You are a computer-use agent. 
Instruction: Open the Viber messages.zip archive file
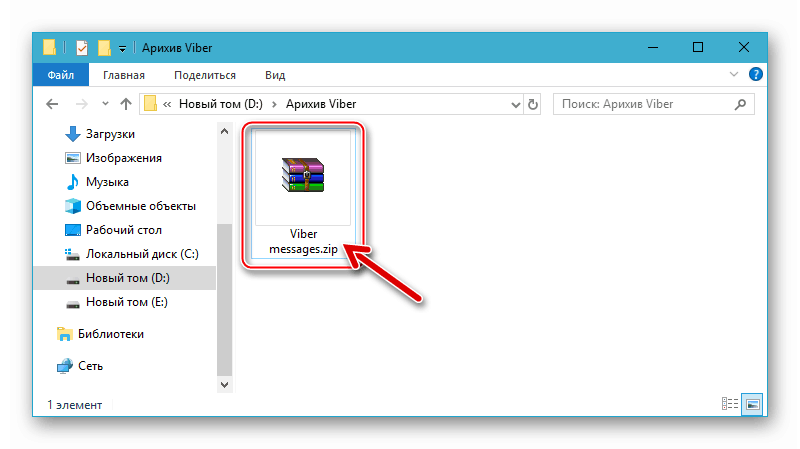click(303, 195)
